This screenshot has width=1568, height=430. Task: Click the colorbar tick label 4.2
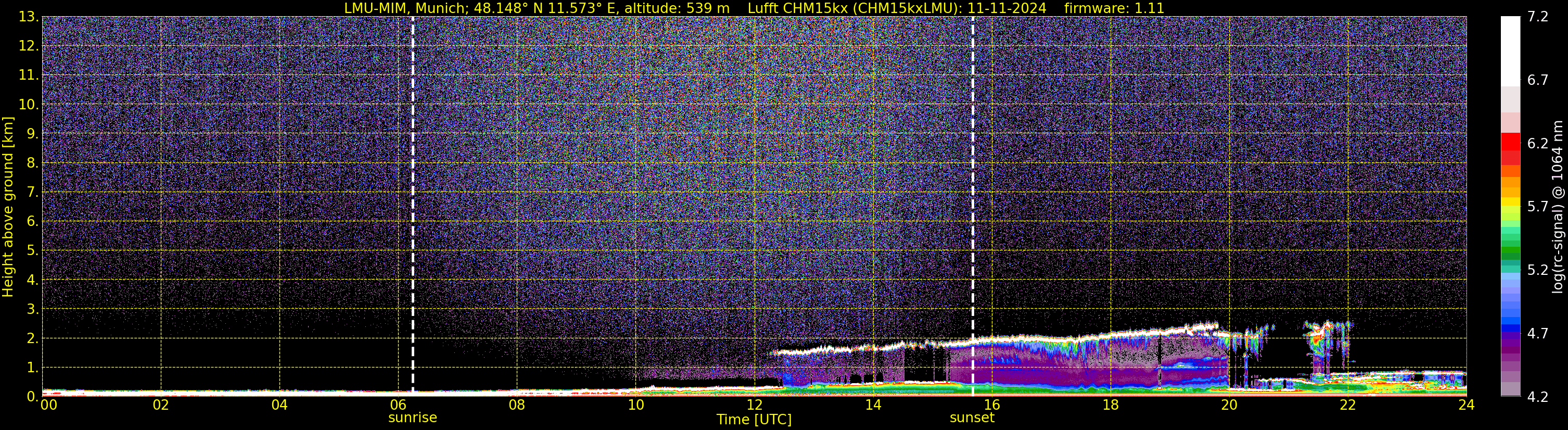click(x=1538, y=397)
